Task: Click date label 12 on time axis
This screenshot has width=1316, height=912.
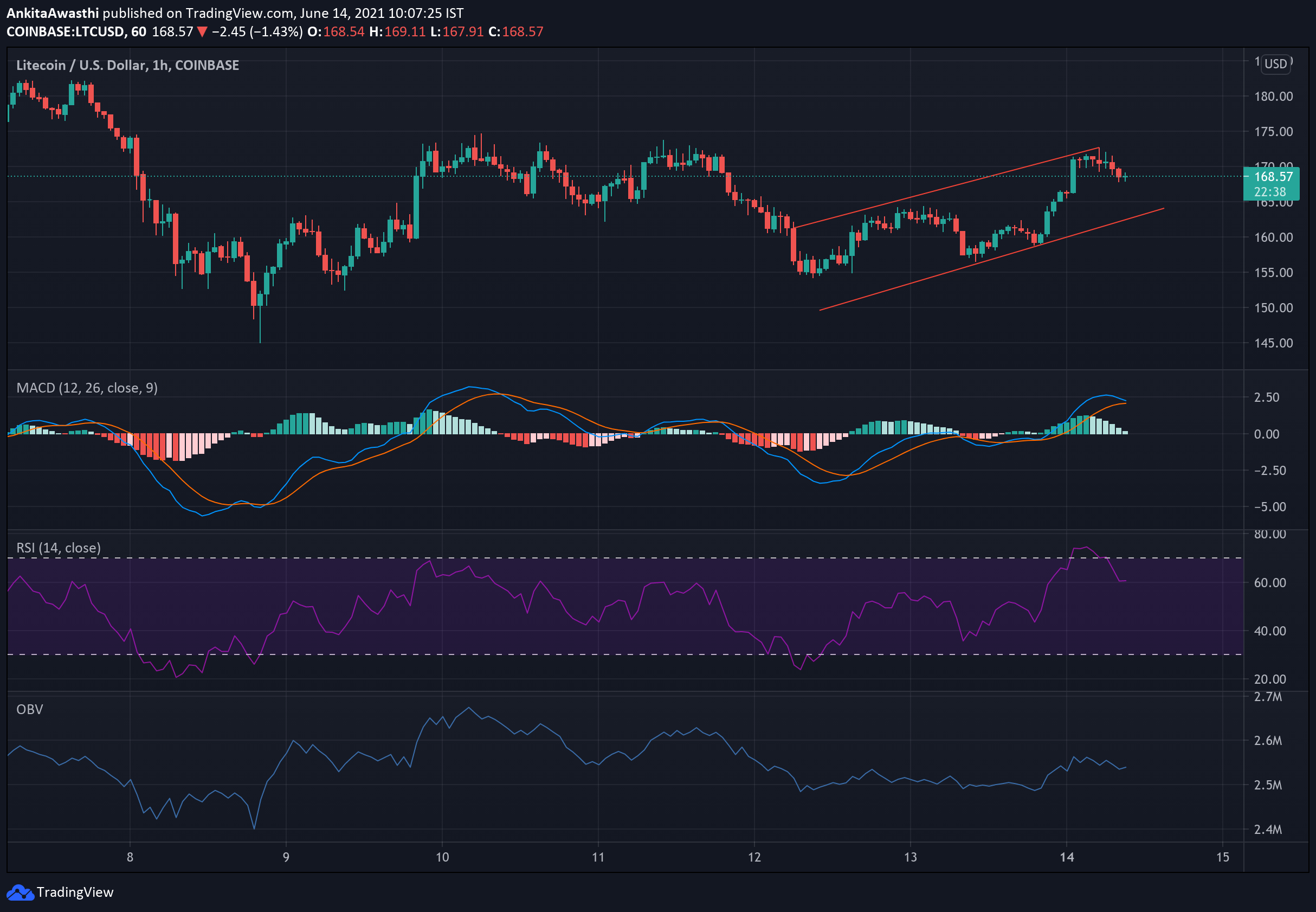Action: click(x=754, y=857)
